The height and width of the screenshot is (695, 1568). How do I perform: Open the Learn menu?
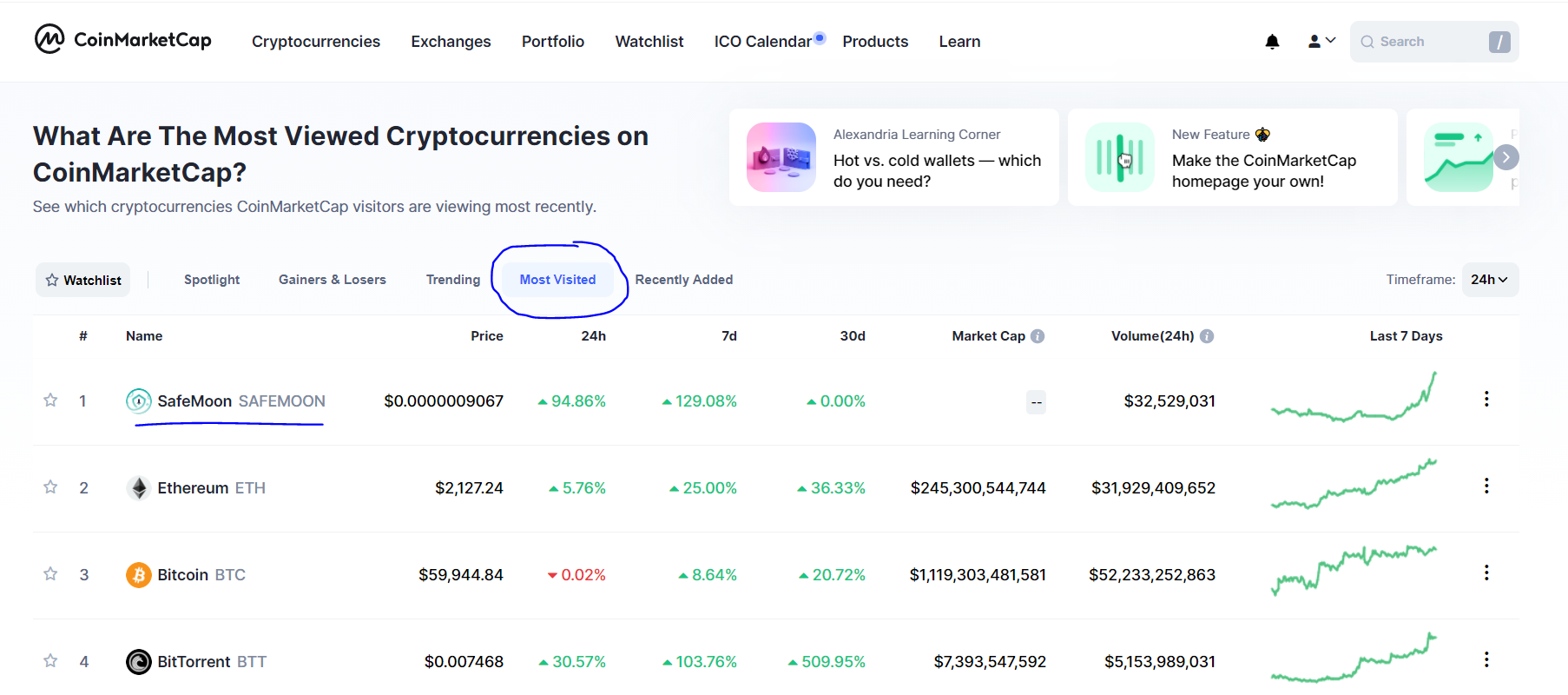coord(959,42)
